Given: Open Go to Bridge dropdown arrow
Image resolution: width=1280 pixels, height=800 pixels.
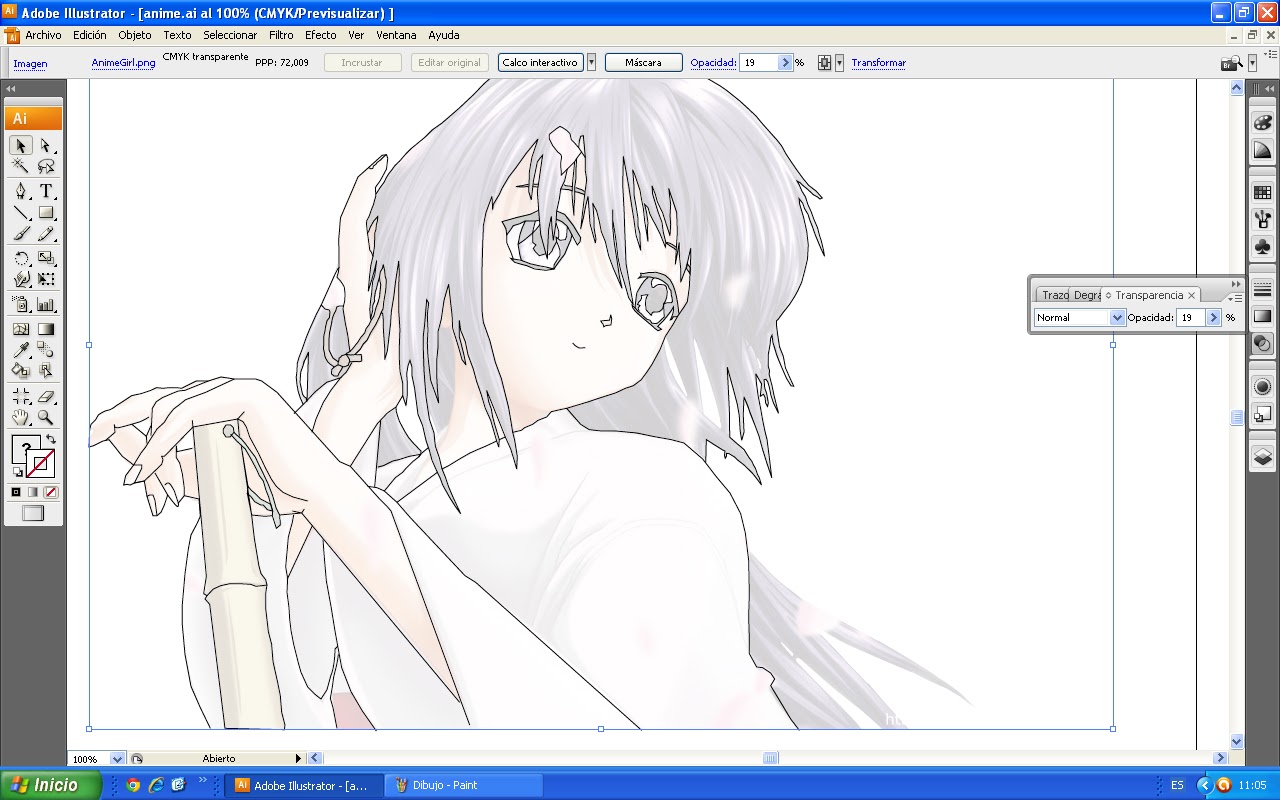Looking at the screenshot, I should click(x=1253, y=62).
